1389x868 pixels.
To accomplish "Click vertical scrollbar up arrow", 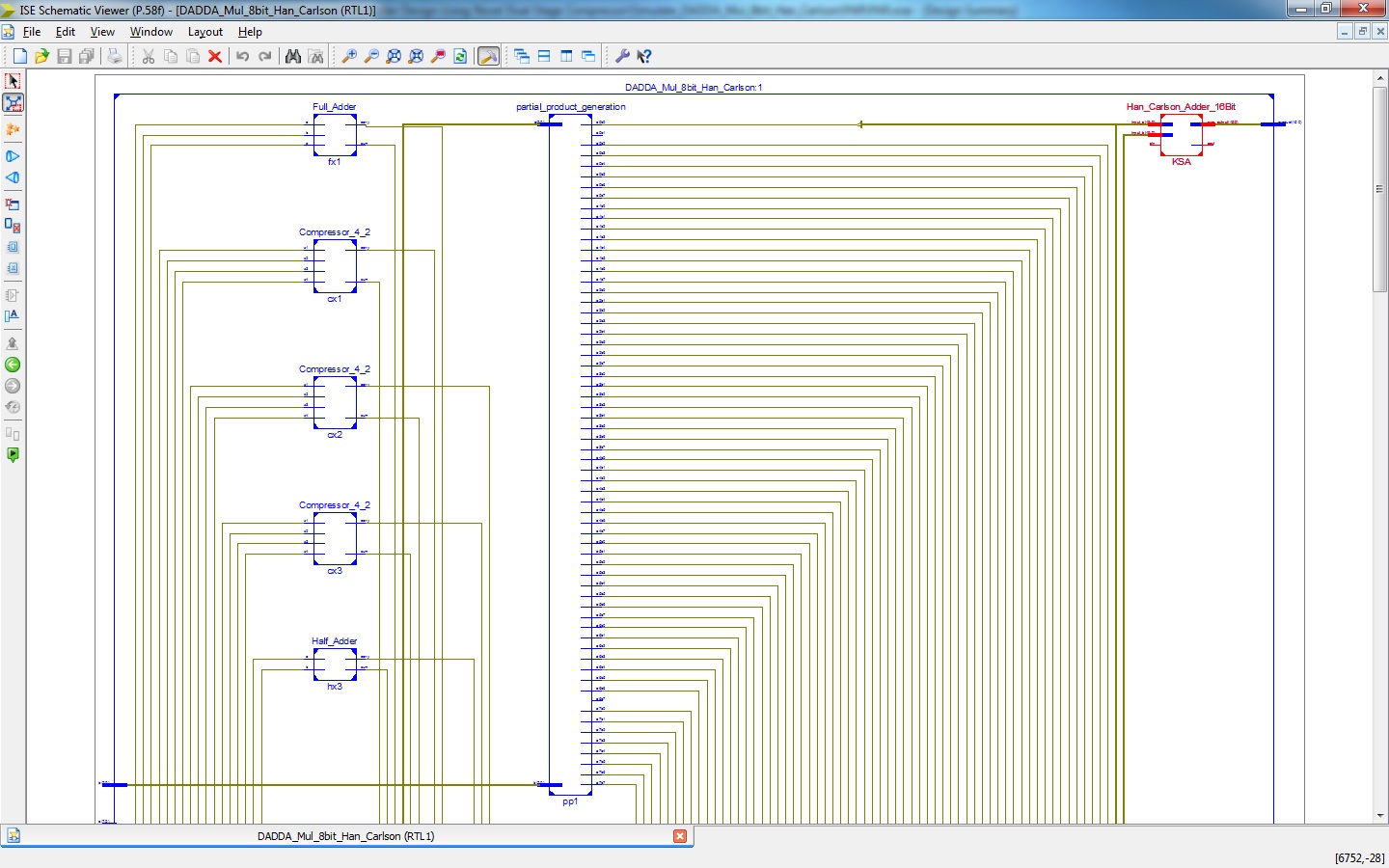I will (1379, 80).
